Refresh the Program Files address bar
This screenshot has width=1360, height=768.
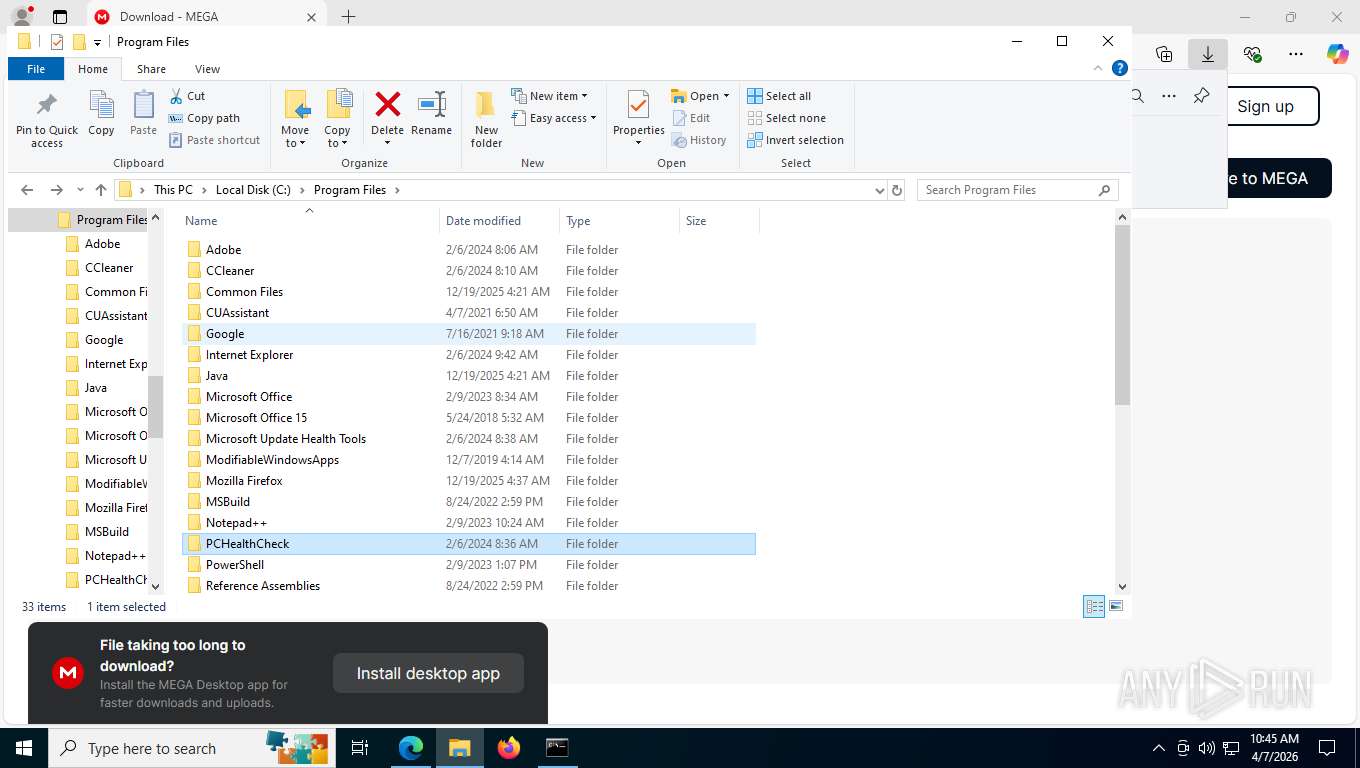897,190
